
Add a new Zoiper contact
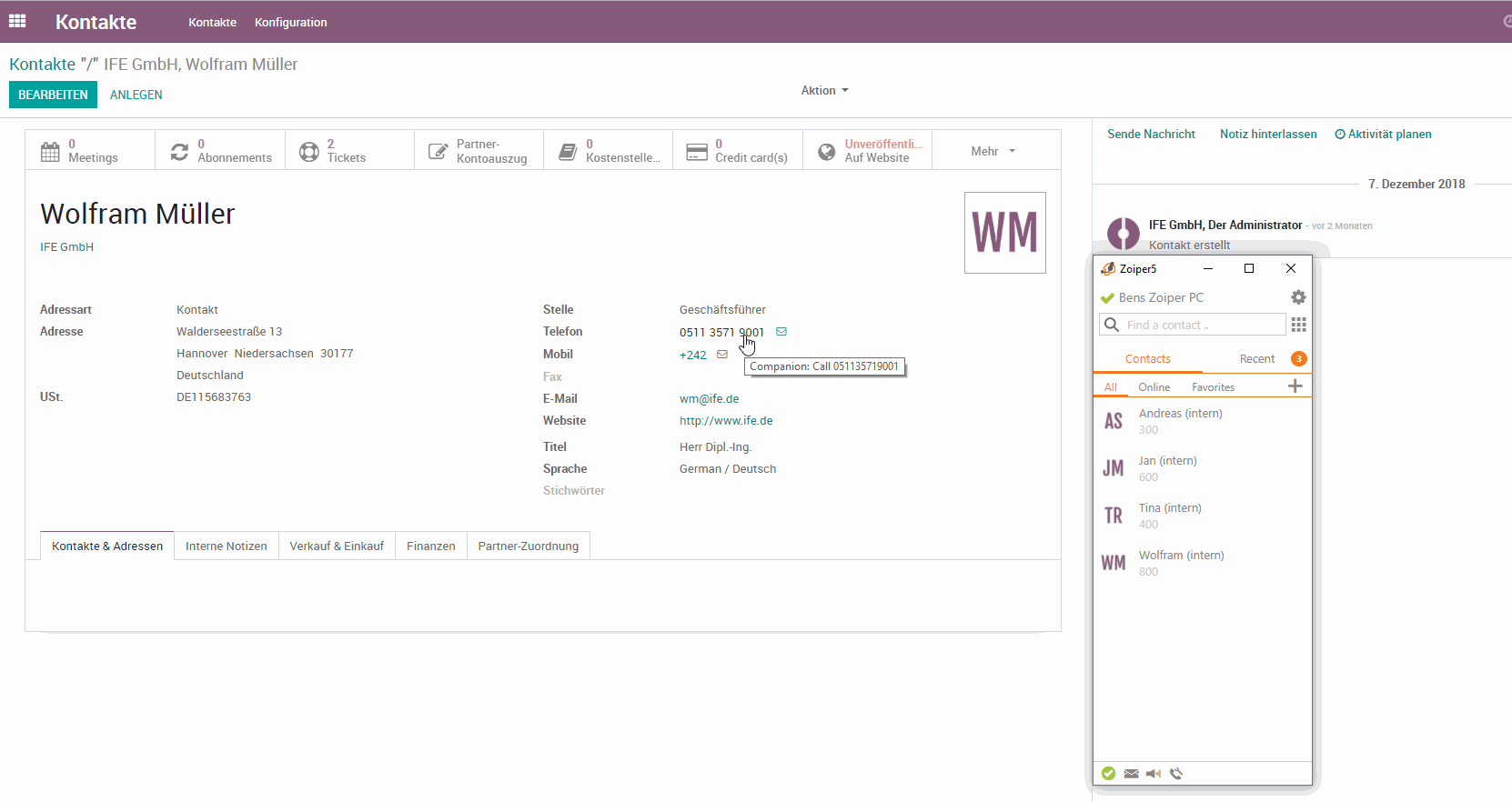[1295, 386]
